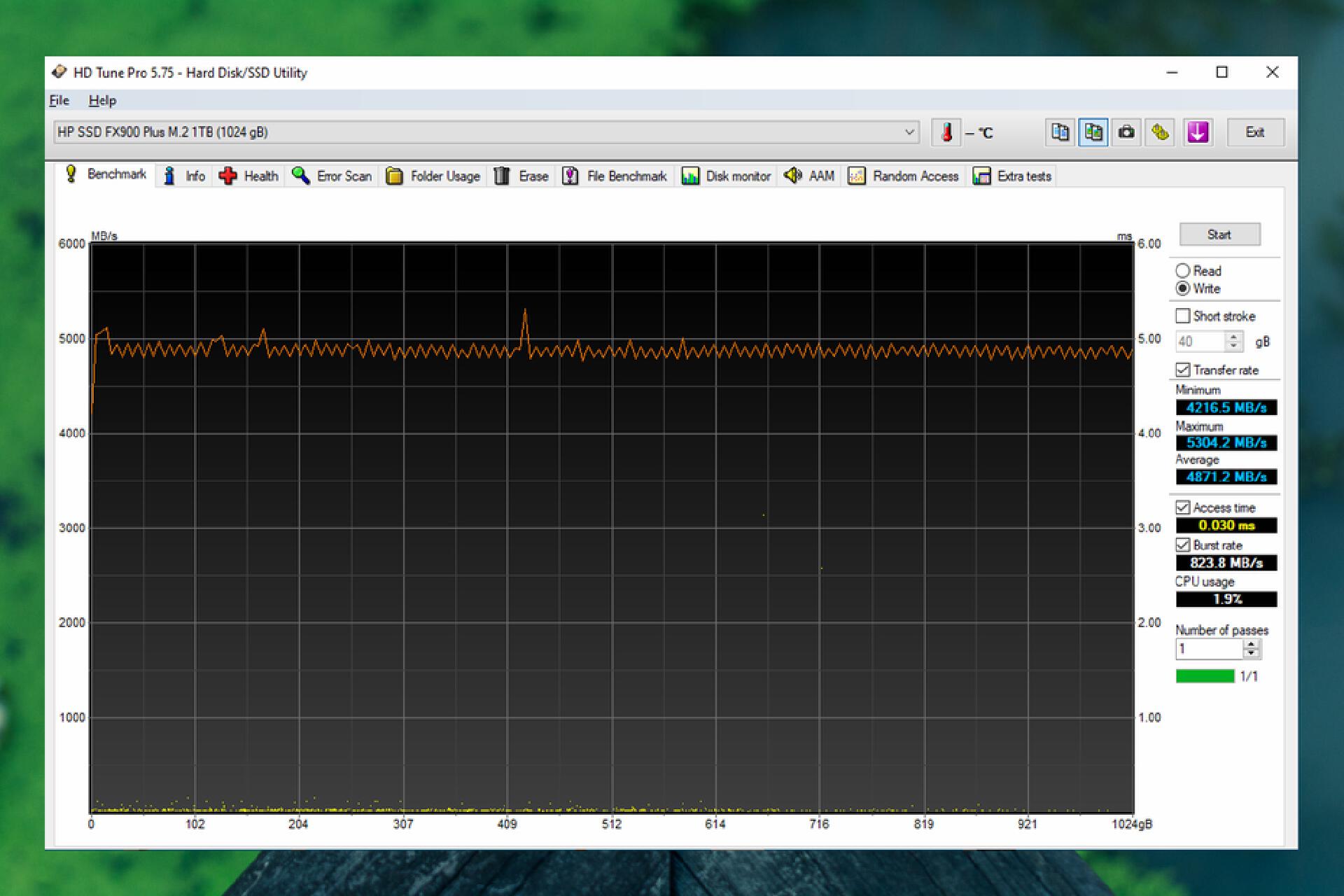This screenshot has height=896, width=1344.
Task: Disable the Access time checkbox
Action: click(1183, 507)
